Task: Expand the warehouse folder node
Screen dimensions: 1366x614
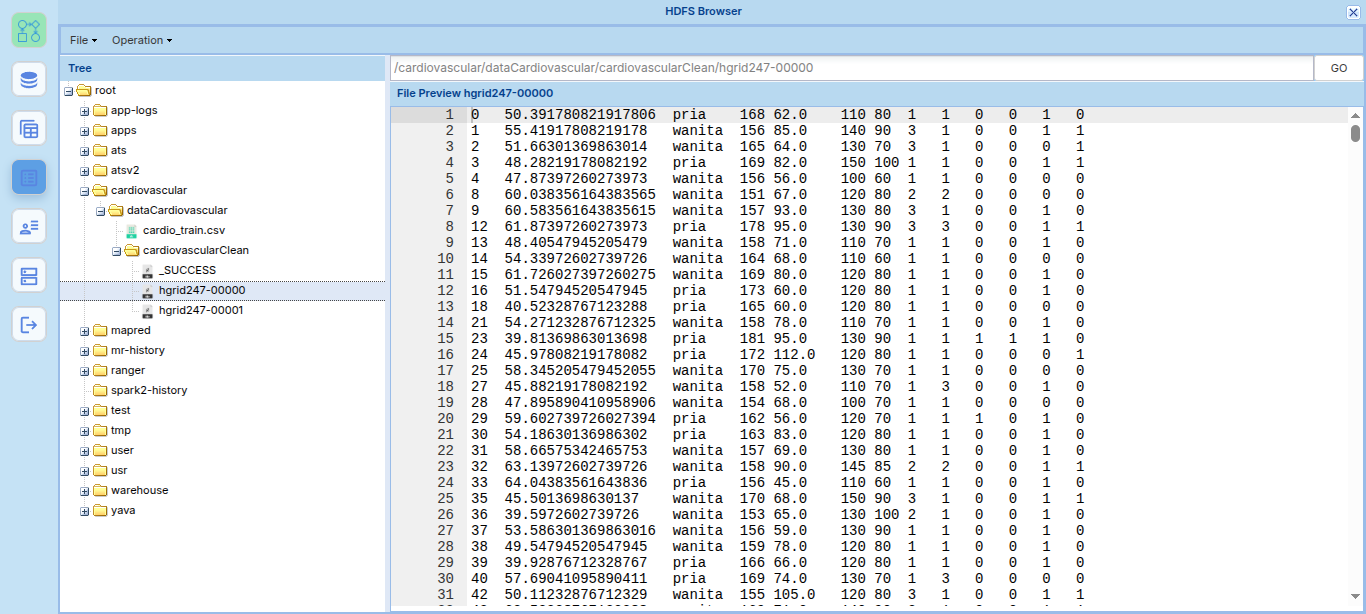Action: (85, 491)
